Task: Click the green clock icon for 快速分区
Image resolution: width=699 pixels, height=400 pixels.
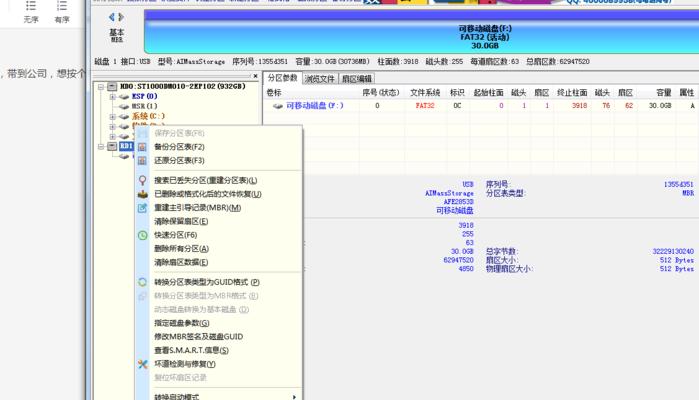Action: pos(142,235)
